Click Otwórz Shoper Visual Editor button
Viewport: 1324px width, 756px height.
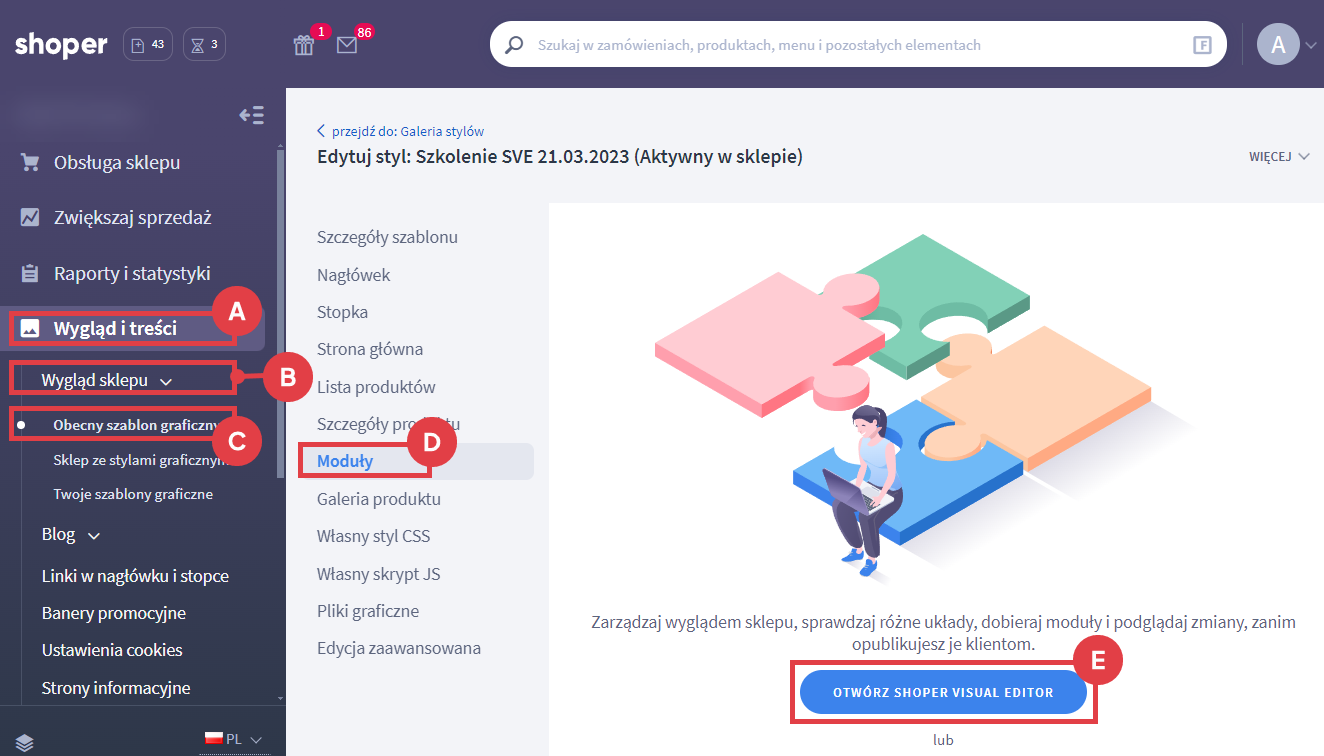tap(943, 692)
